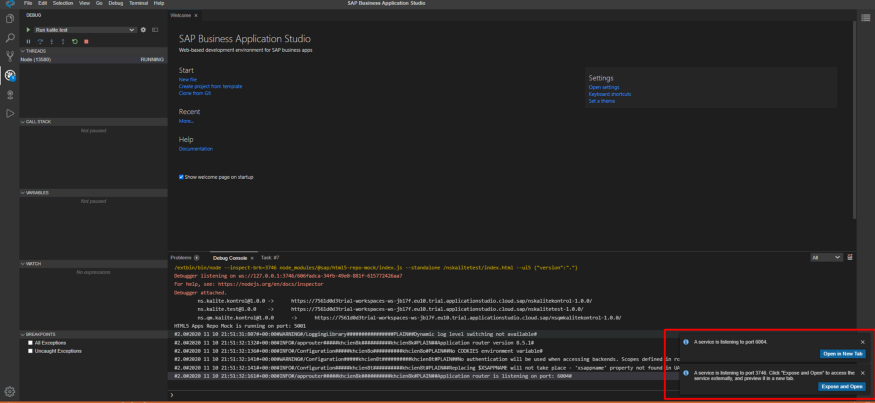This screenshot has height=403, width=875.
Task: Select the Node (13580) thread row
Action: 93,59
